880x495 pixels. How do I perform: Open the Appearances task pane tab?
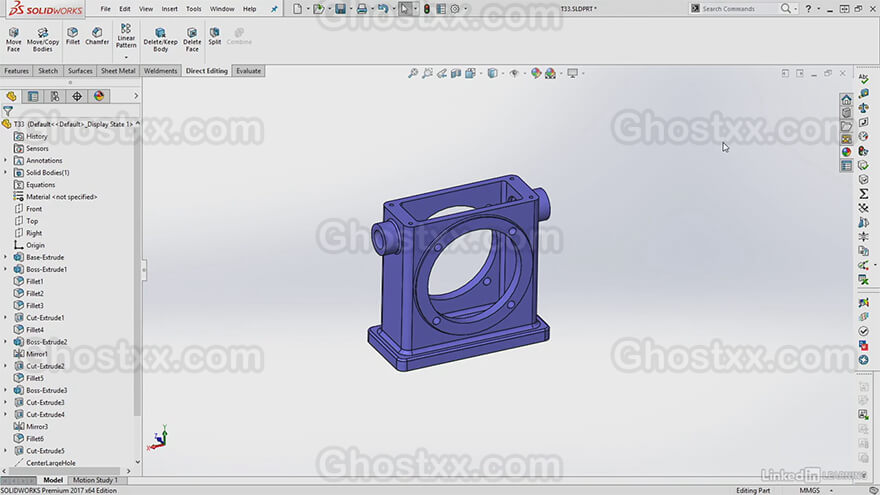point(846,152)
